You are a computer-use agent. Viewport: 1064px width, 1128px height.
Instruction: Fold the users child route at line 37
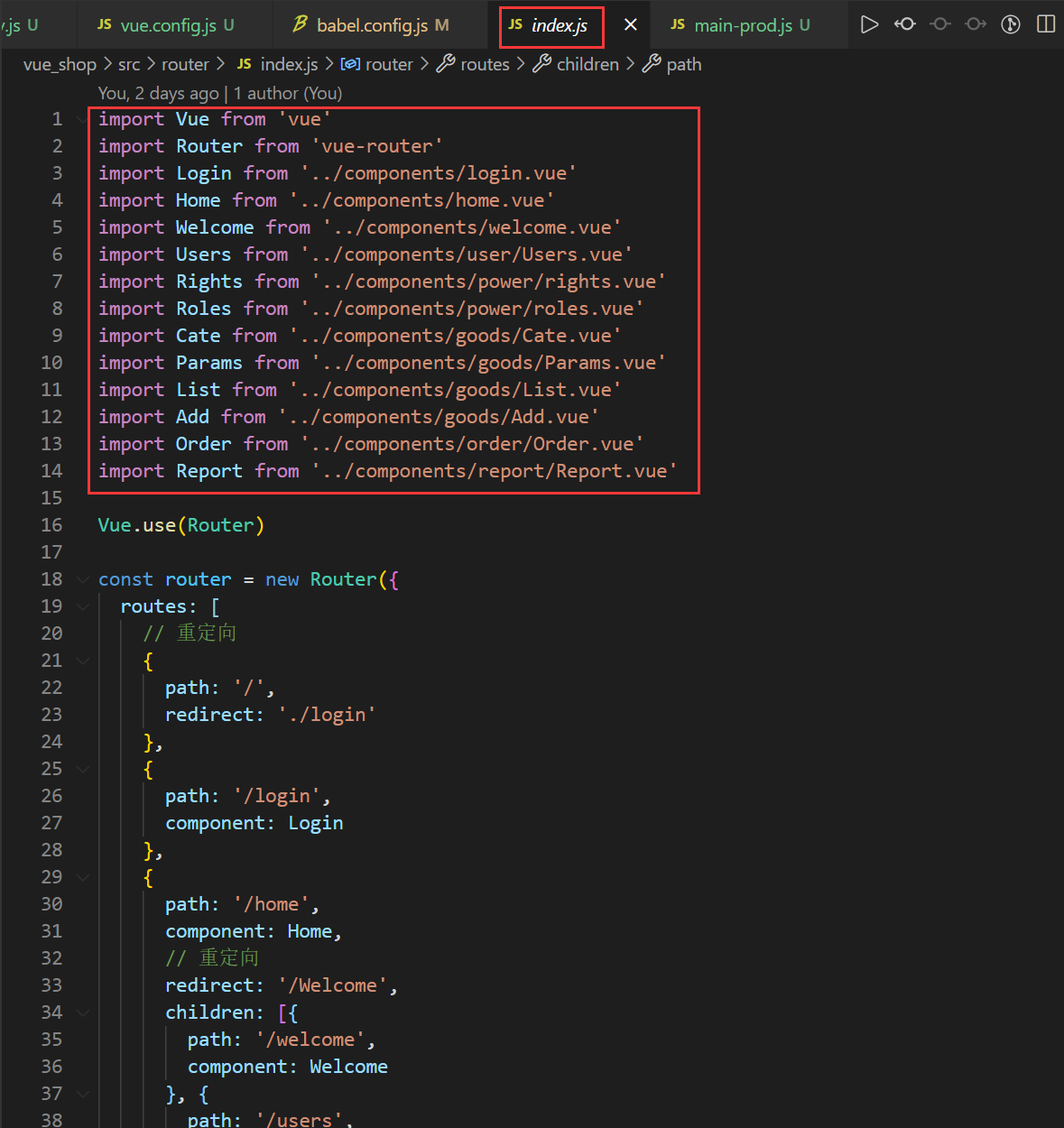click(x=83, y=1094)
